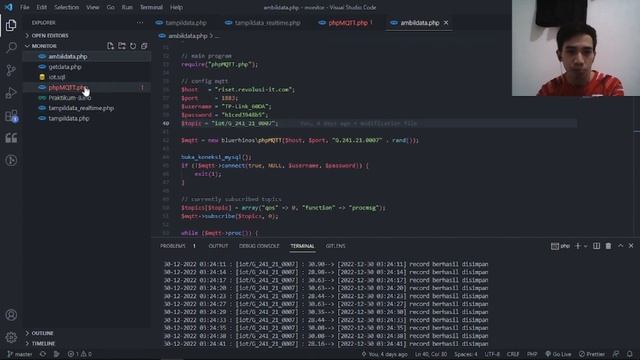Open the Run menu
This screenshot has height=360, width=640.
click(127, 7)
